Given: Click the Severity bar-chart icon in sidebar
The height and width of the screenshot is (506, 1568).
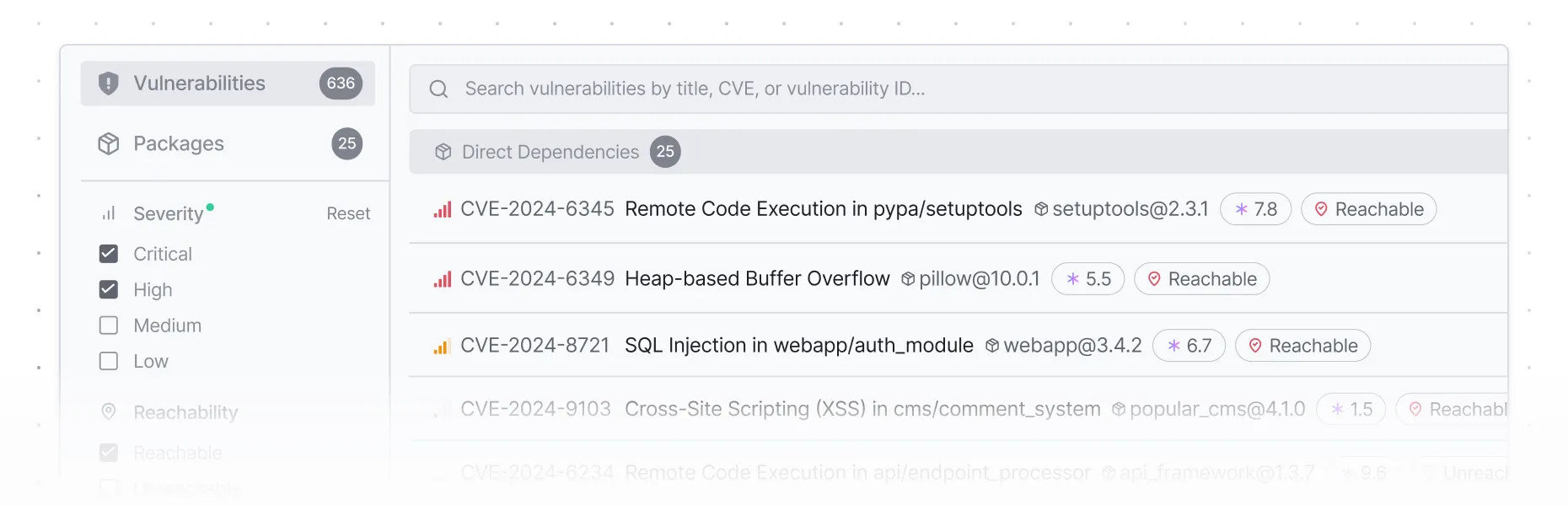Looking at the screenshot, I should 109,213.
